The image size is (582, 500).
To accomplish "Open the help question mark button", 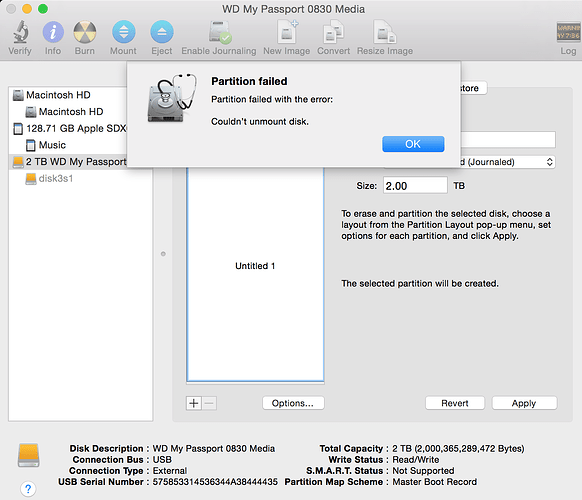I will 28,488.
